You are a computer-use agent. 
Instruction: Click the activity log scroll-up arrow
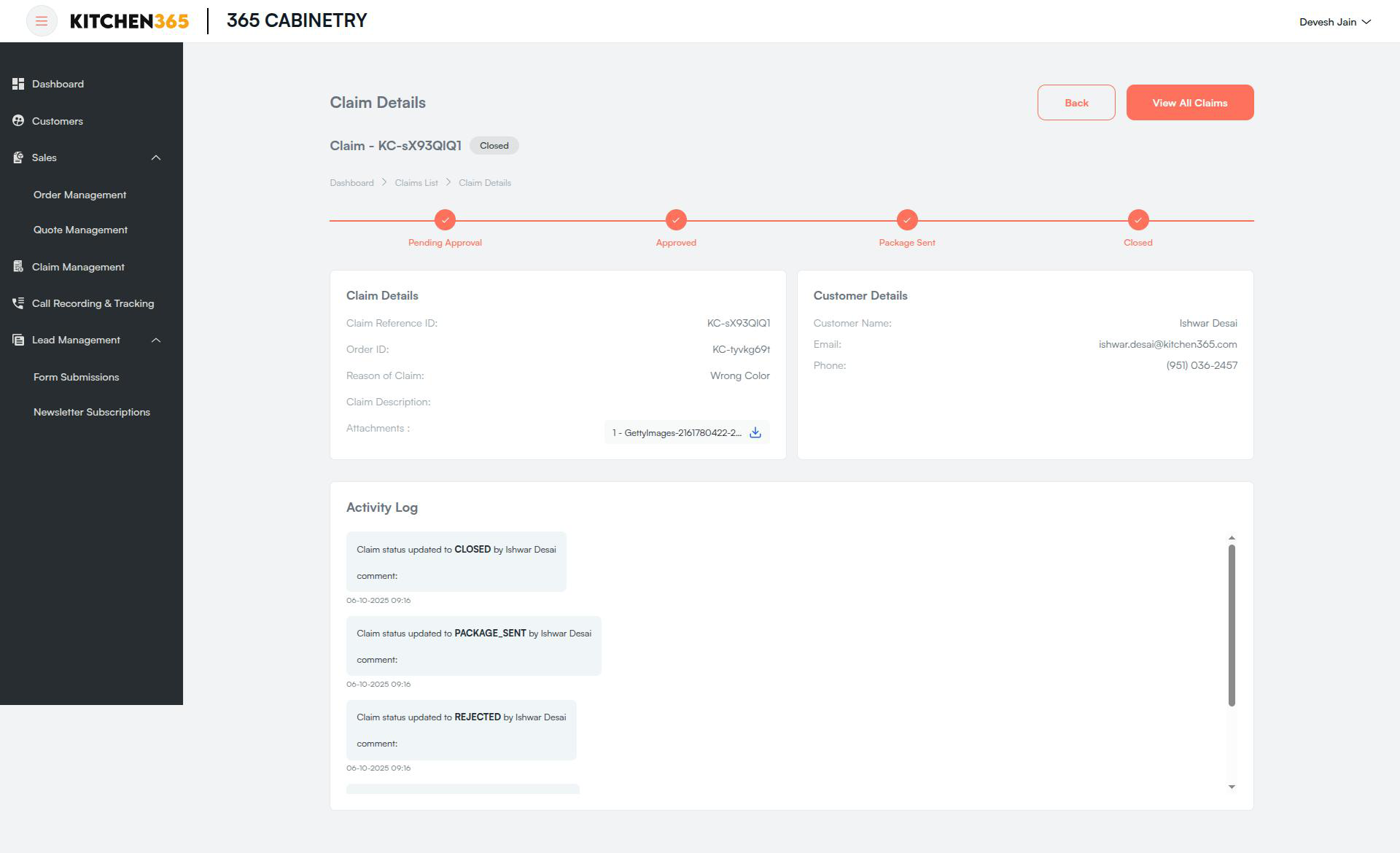click(x=1232, y=538)
